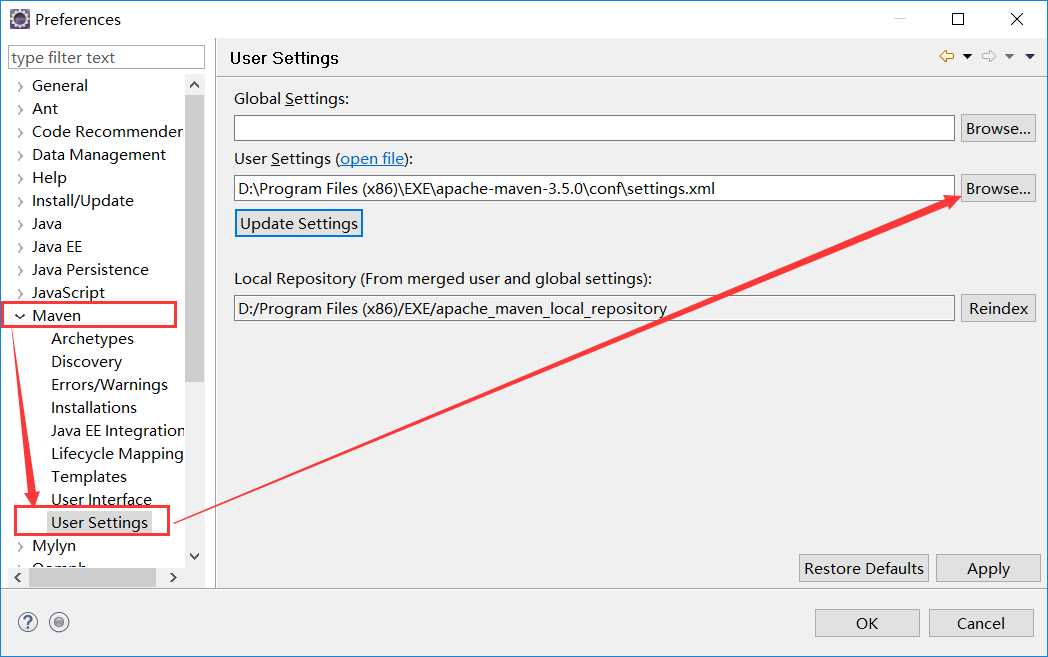Screen dimensions: 1048x657
Task: Click the forward navigation arrow icon
Action: [x=989, y=57]
